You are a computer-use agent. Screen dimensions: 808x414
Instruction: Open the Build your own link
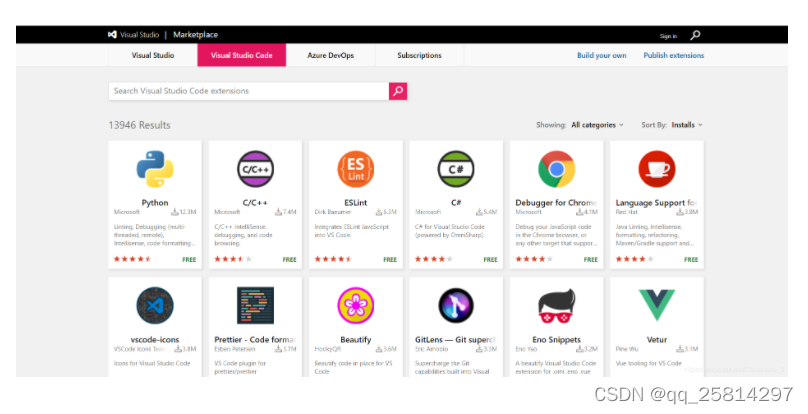click(x=602, y=55)
